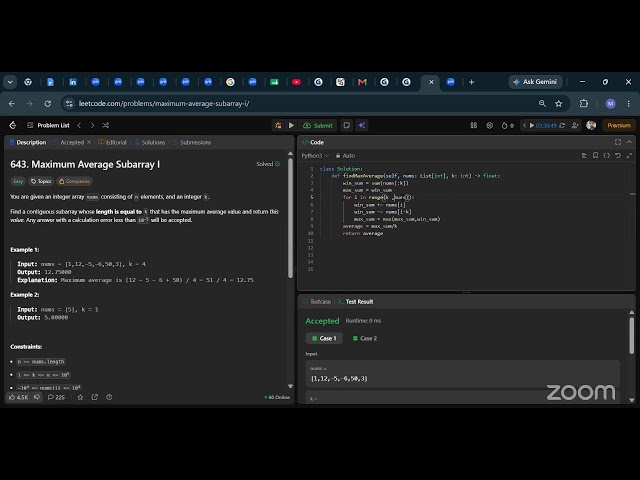This screenshot has width=640, height=480.
Task: Go to the next problem arrow
Action: click(x=92, y=125)
